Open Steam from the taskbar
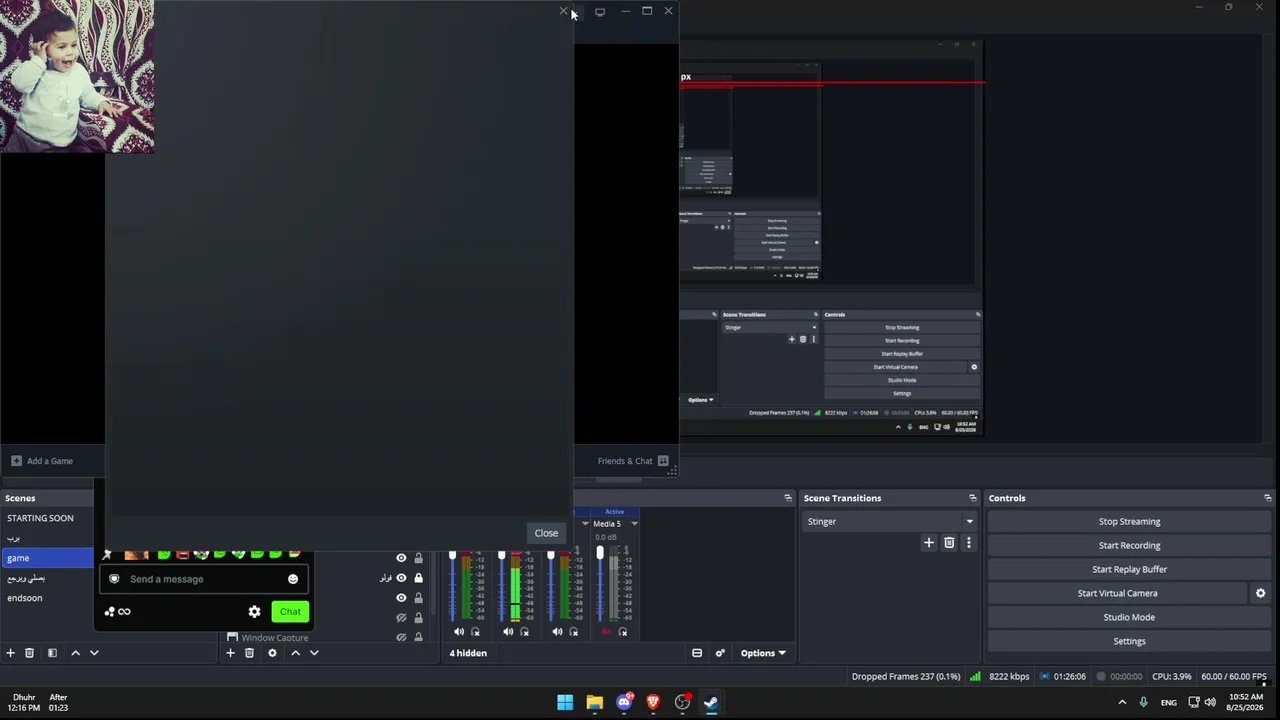 (x=711, y=702)
